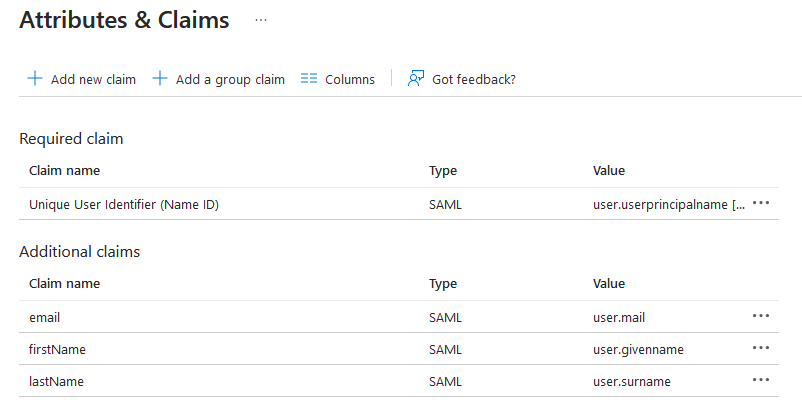Click the plus icon for Add new claim
The height and width of the screenshot is (415, 802).
pyautogui.click(x=35, y=79)
